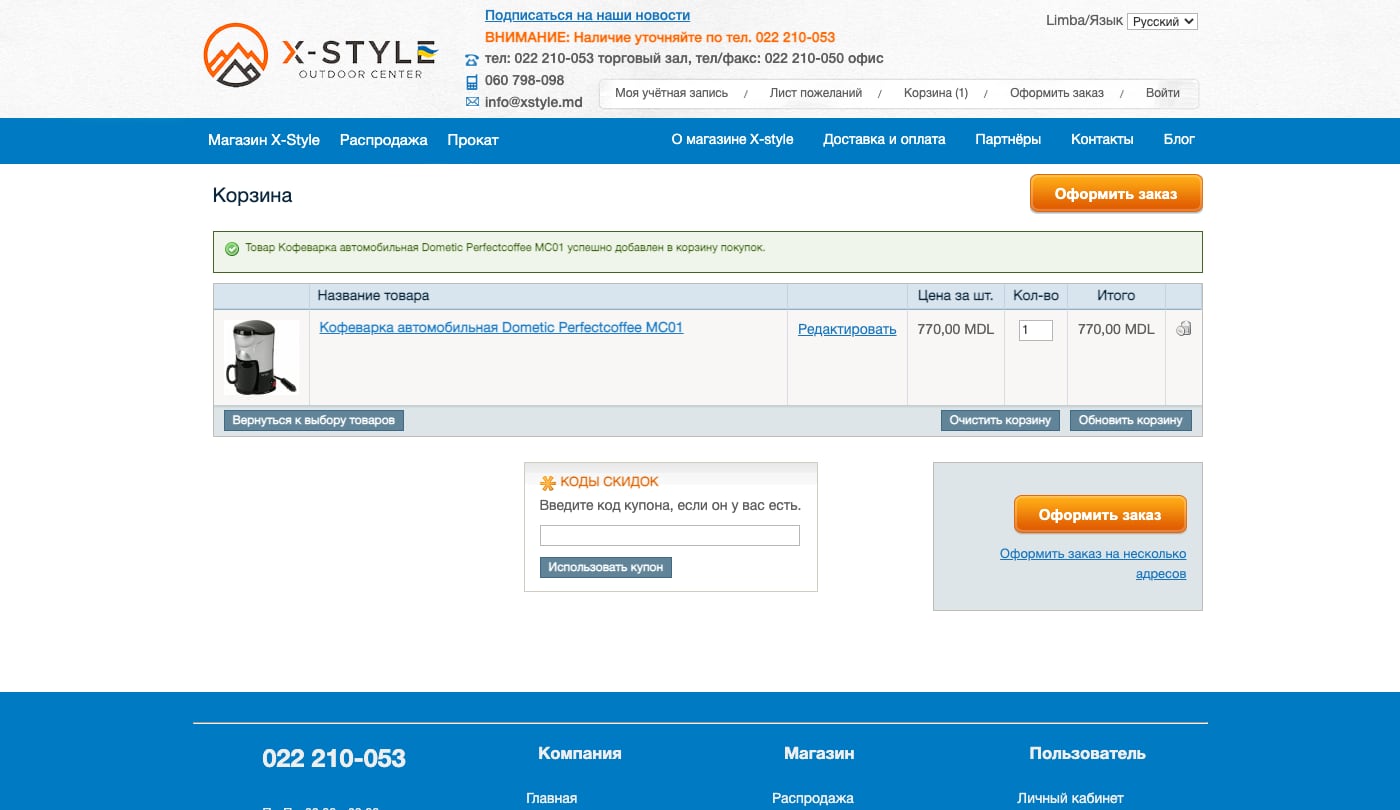
Task: Click the coupon code input field
Action: tap(670, 536)
